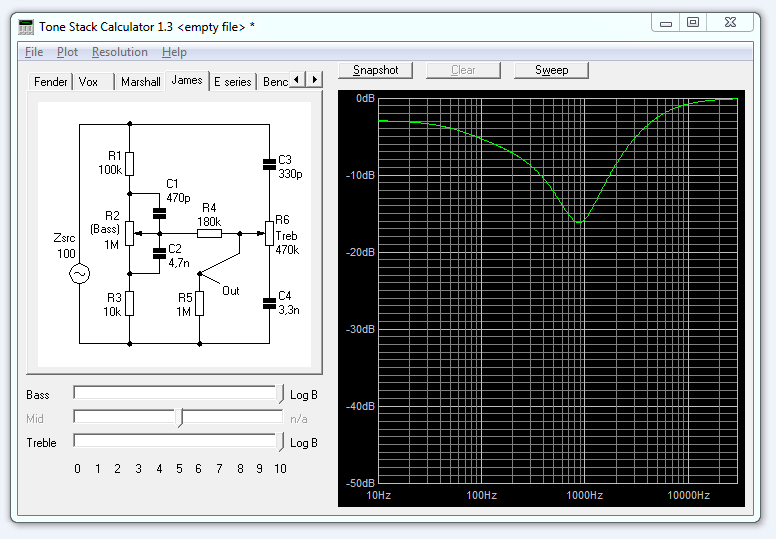This screenshot has width=776, height=539.
Task: Switch to the Marshall tab
Action: [141, 82]
